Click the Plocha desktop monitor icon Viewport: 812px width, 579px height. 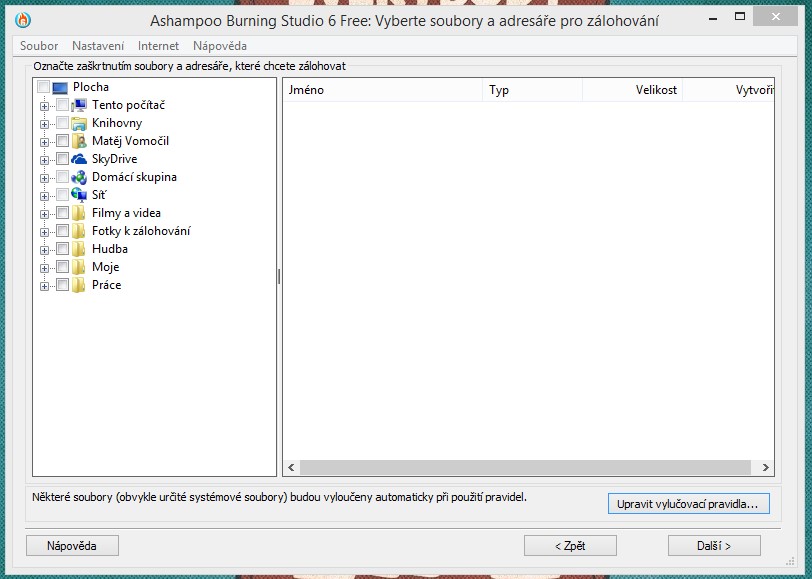[x=60, y=88]
